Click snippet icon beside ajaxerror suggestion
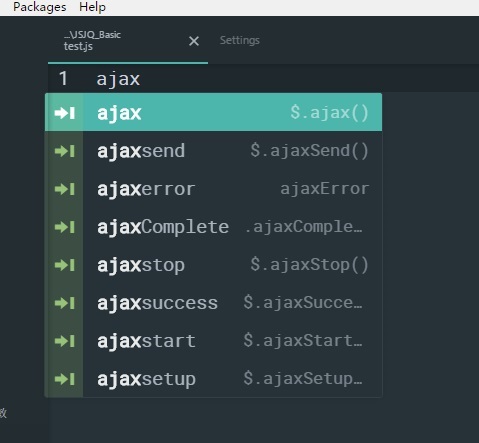This screenshot has height=443, width=479. (64, 189)
